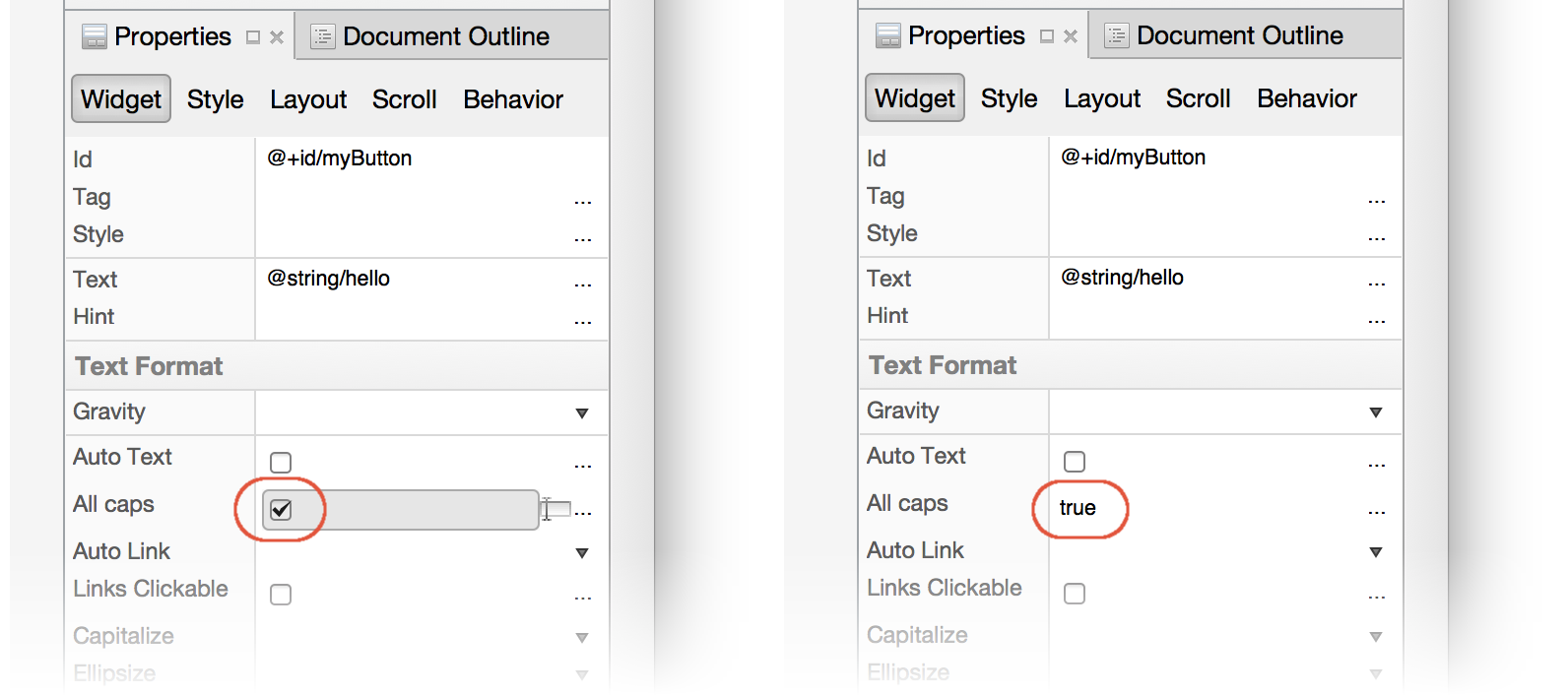The image size is (1568, 696).
Task: Click Text field @string/hello in left panel
Action: 329,279
